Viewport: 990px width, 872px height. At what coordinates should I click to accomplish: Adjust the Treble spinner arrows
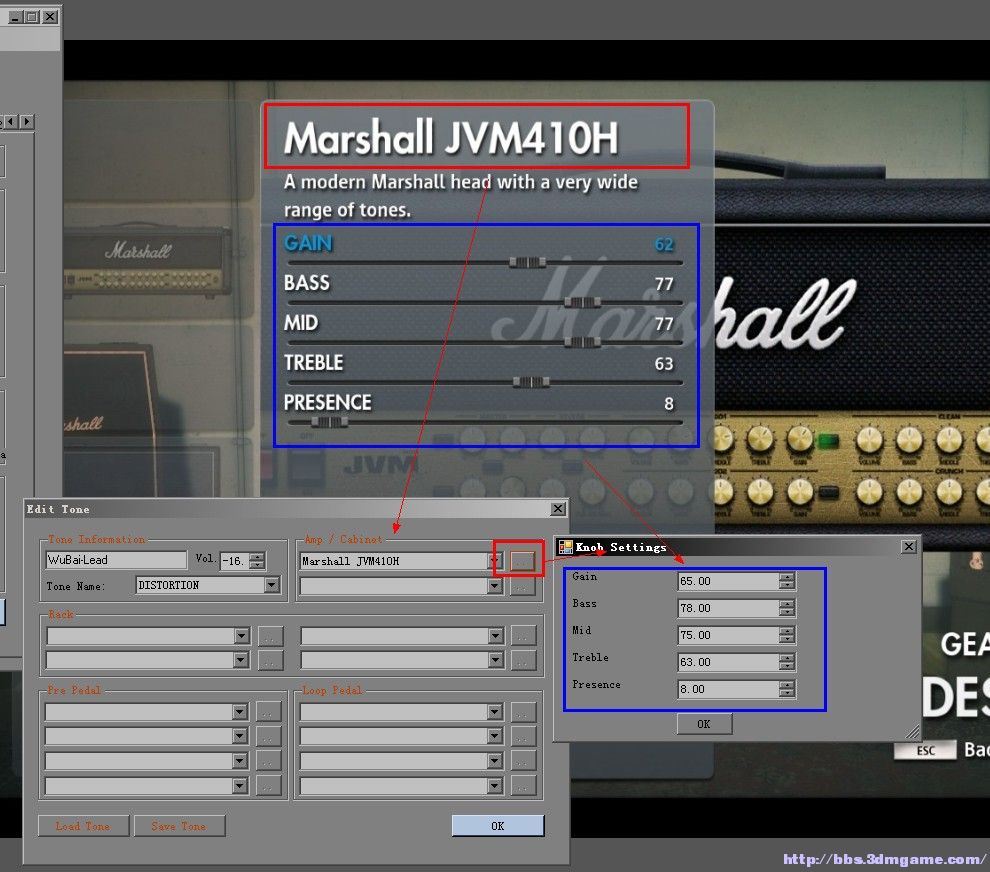pos(787,662)
